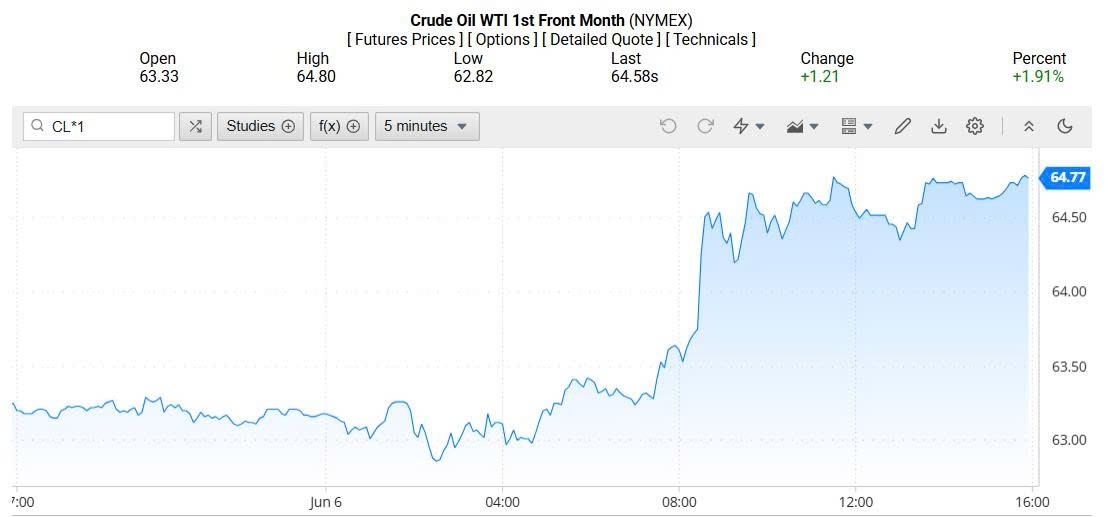Image resolution: width=1108 pixels, height=517 pixels.
Task: Open chart settings gear
Action: pyautogui.click(x=975, y=126)
